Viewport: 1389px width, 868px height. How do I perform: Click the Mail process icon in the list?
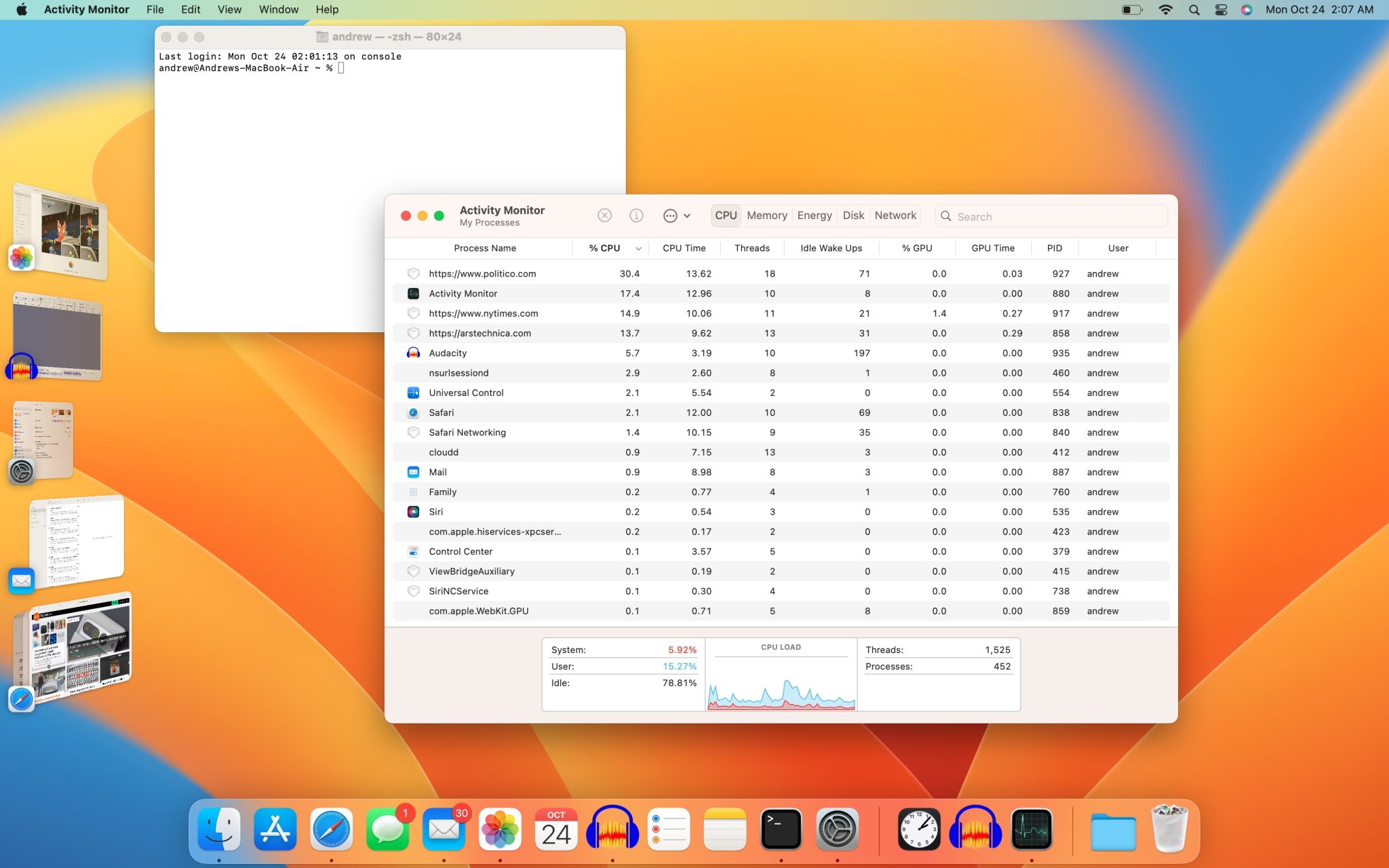click(414, 472)
